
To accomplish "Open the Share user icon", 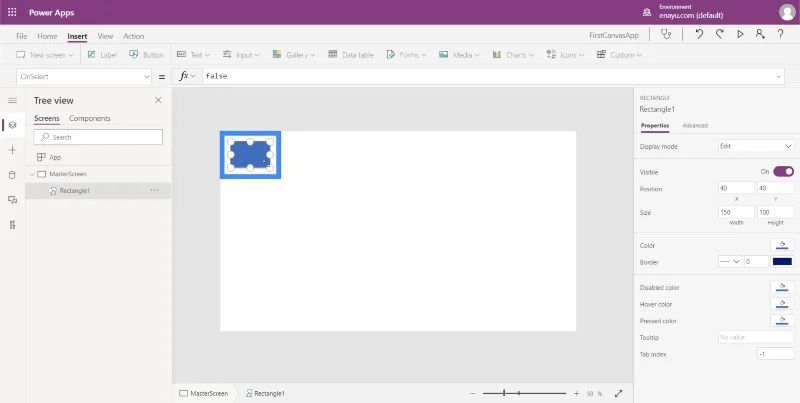I will tap(760, 34).
